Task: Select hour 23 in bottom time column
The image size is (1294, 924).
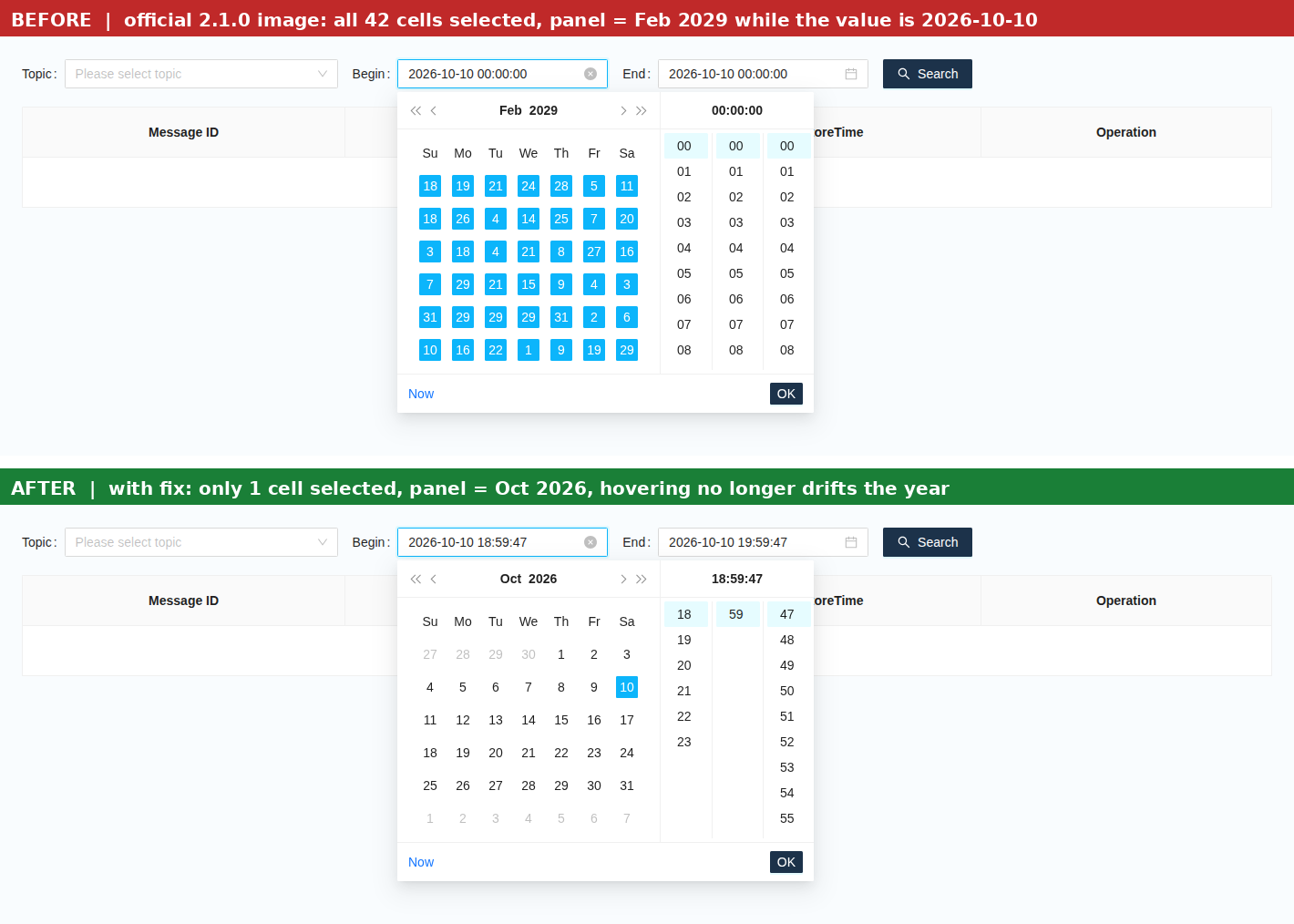Action: pos(684,742)
